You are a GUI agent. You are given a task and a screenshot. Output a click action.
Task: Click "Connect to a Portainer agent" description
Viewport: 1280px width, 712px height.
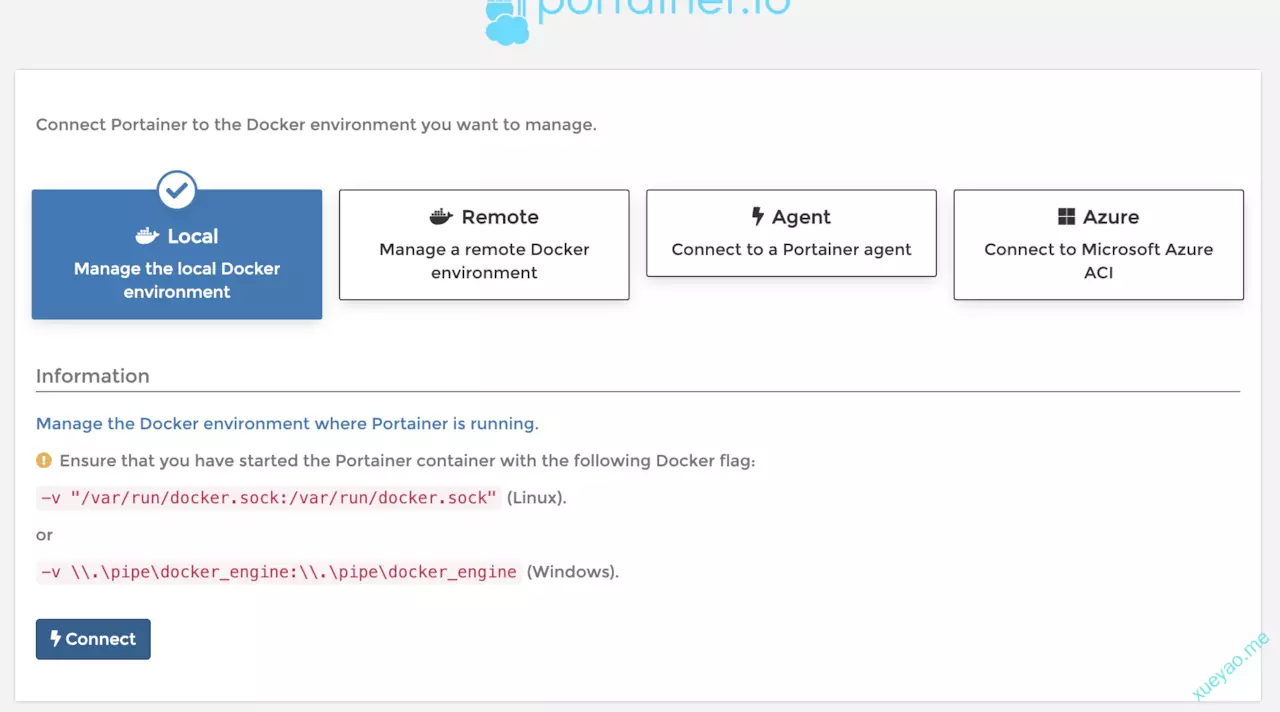791,249
